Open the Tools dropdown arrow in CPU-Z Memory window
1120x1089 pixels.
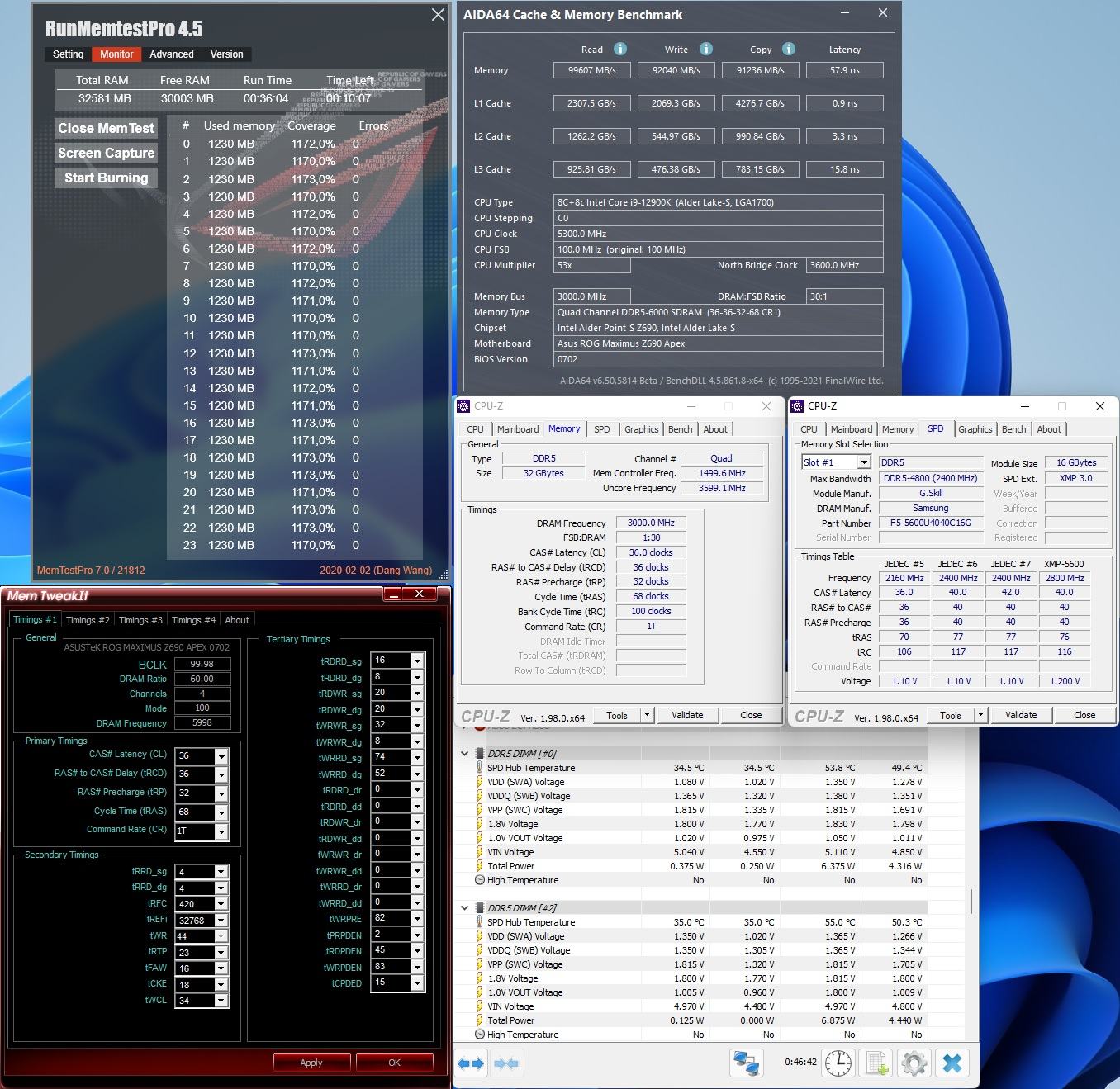tap(648, 715)
